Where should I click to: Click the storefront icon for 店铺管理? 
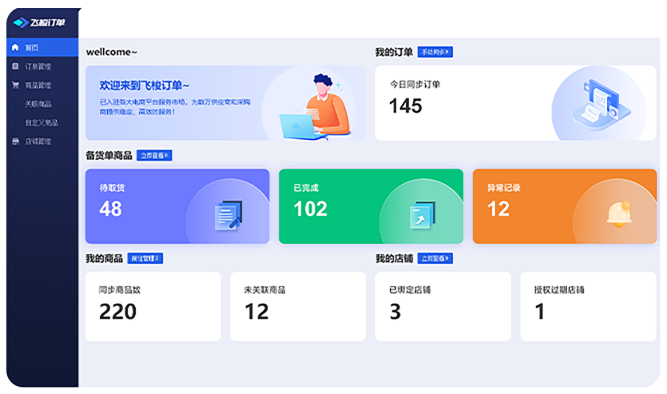coord(15,141)
